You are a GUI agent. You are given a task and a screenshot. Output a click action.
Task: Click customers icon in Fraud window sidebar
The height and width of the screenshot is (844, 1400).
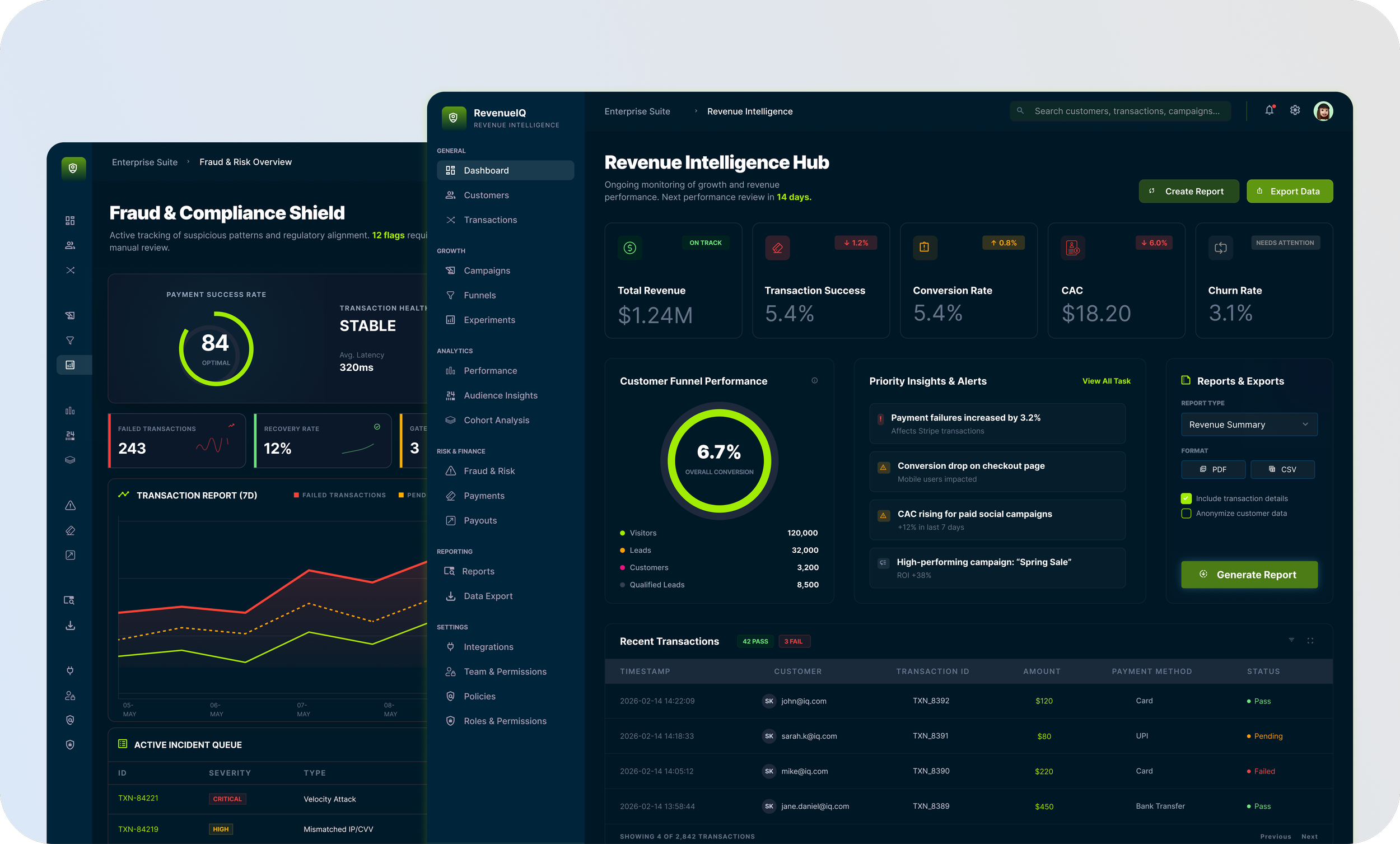coord(70,245)
